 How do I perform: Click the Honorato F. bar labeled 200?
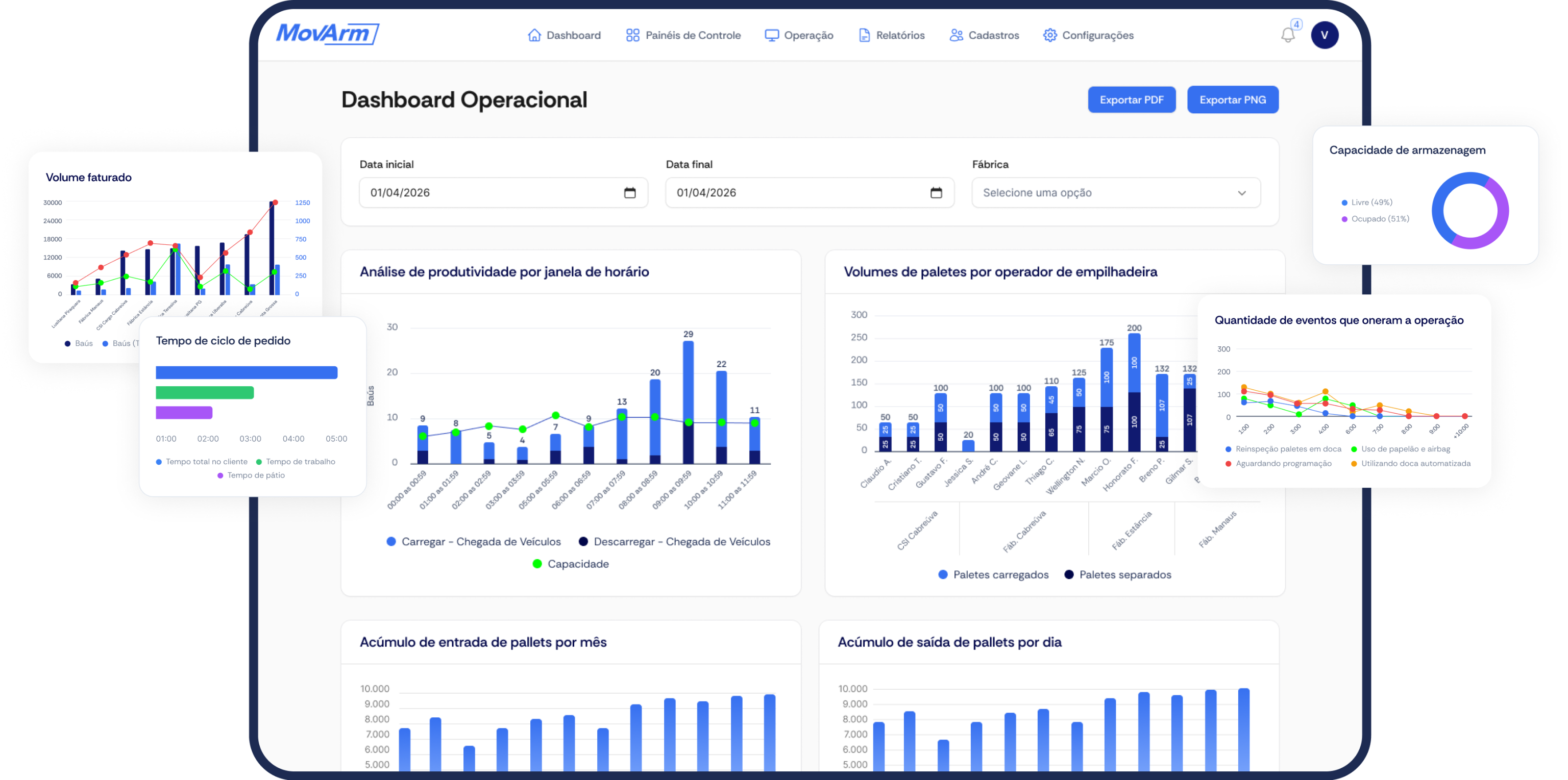[1134, 392]
